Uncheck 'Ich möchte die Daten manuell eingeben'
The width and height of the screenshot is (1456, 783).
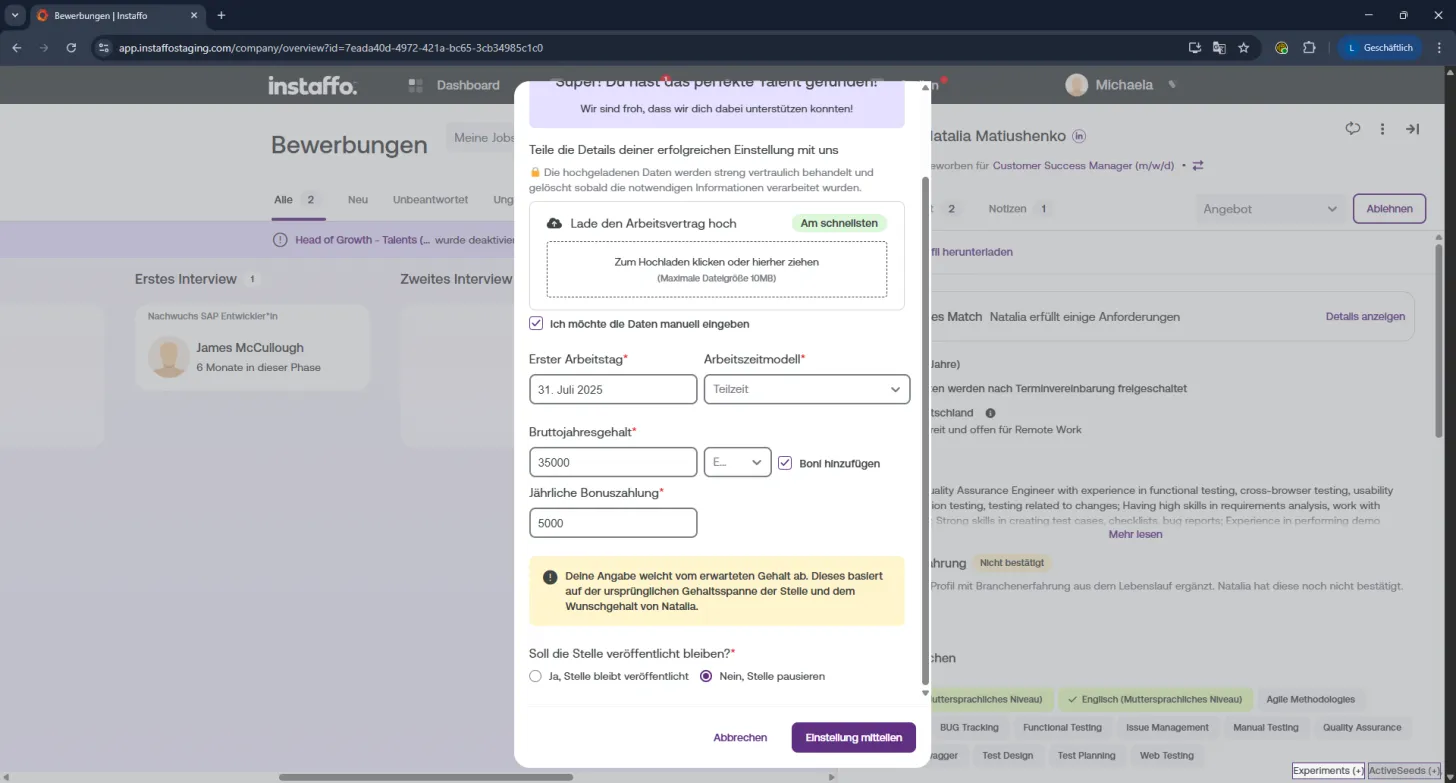pos(536,323)
